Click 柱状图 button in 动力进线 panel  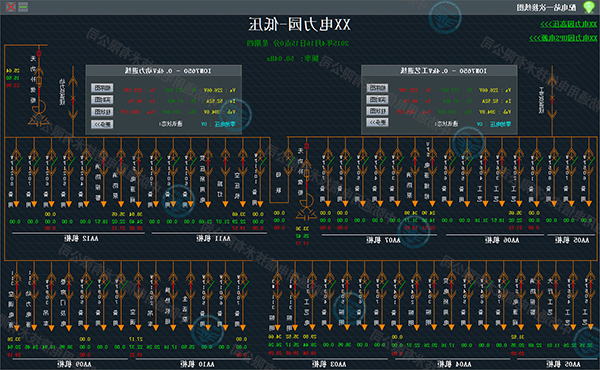[x=102, y=111]
